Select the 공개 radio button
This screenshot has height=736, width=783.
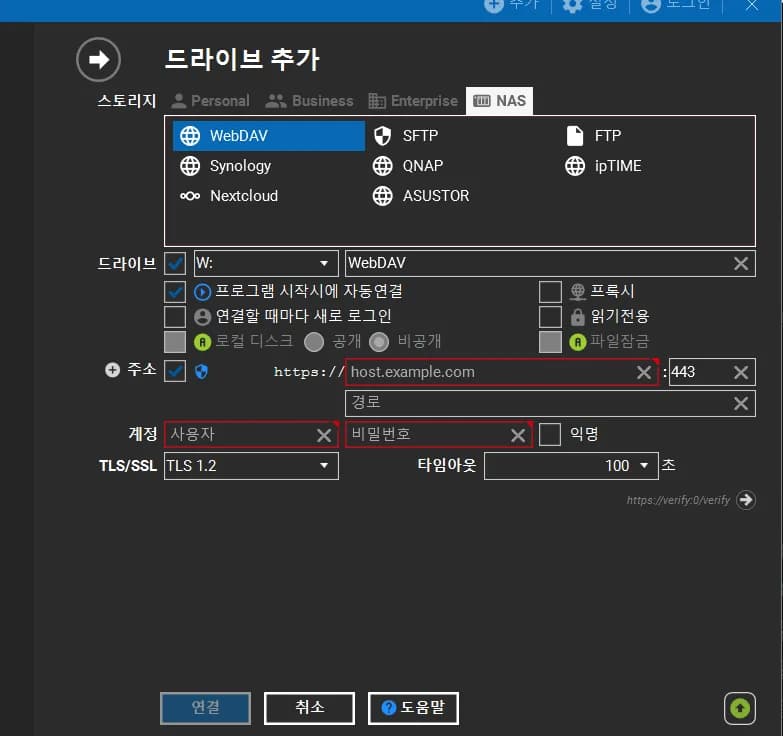(314, 342)
